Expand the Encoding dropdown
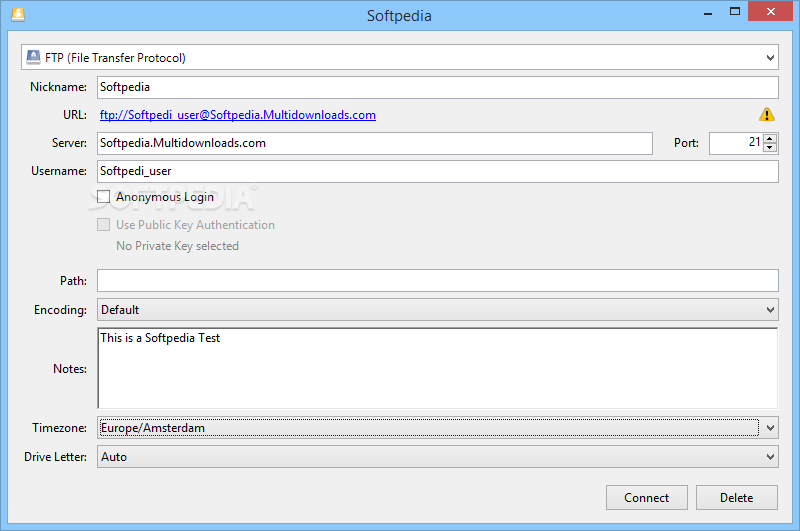The image size is (800, 531). pos(438,310)
